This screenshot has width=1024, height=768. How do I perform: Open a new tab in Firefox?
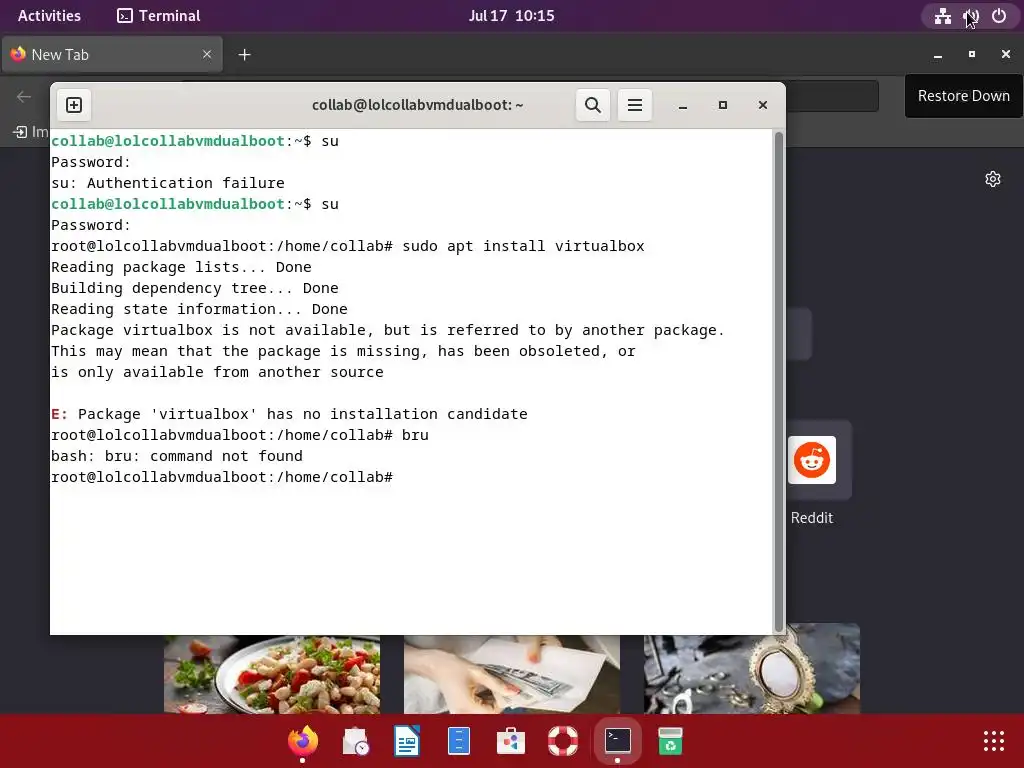244,55
